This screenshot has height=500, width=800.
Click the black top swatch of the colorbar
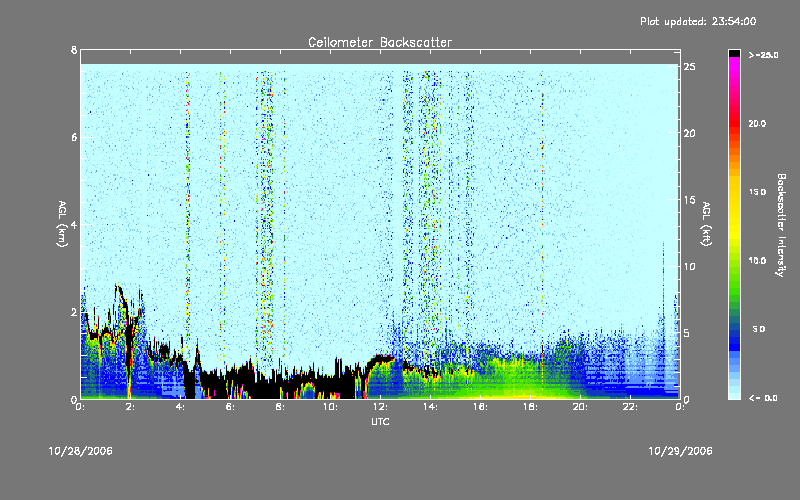coord(734,53)
